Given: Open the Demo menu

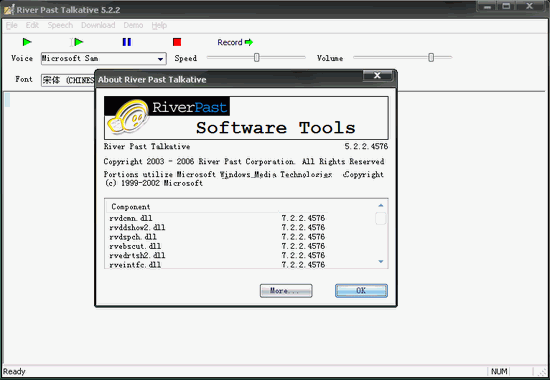Looking at the screenshot, I should pyautogui.click(x=133, y=25).
